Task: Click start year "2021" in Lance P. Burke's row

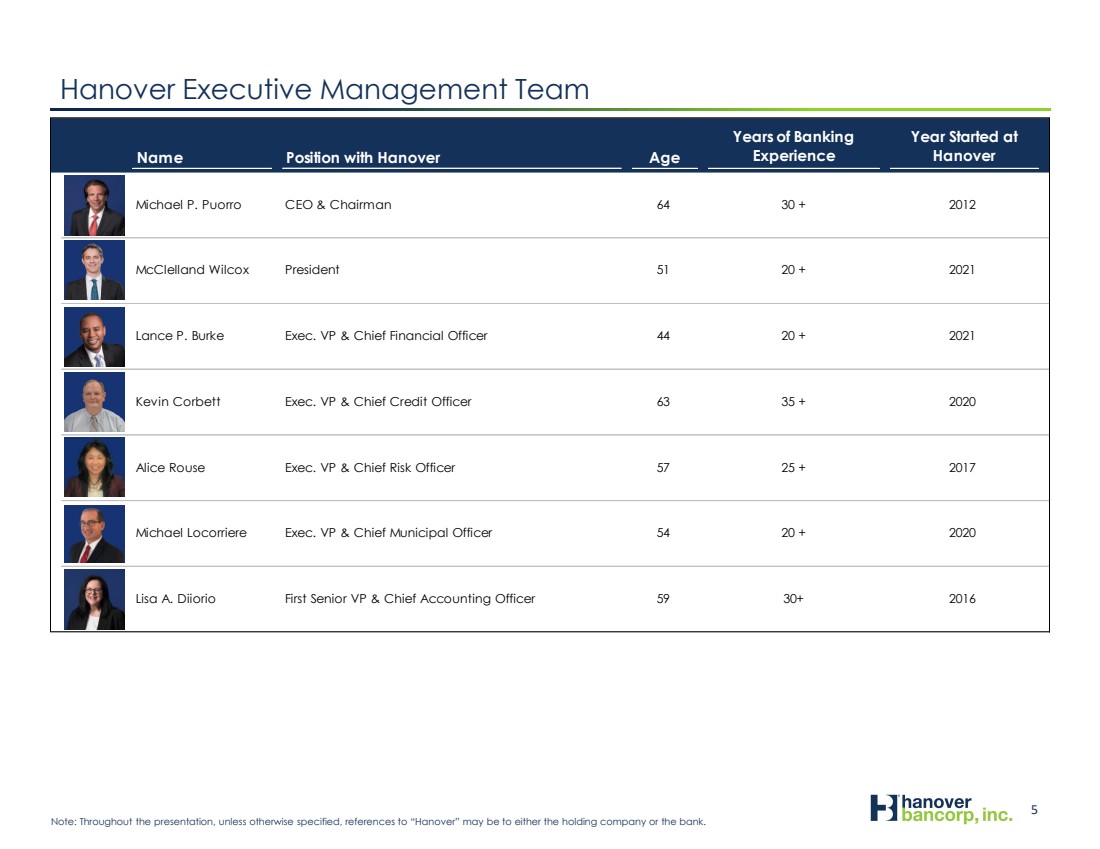Action: [962, 336]
